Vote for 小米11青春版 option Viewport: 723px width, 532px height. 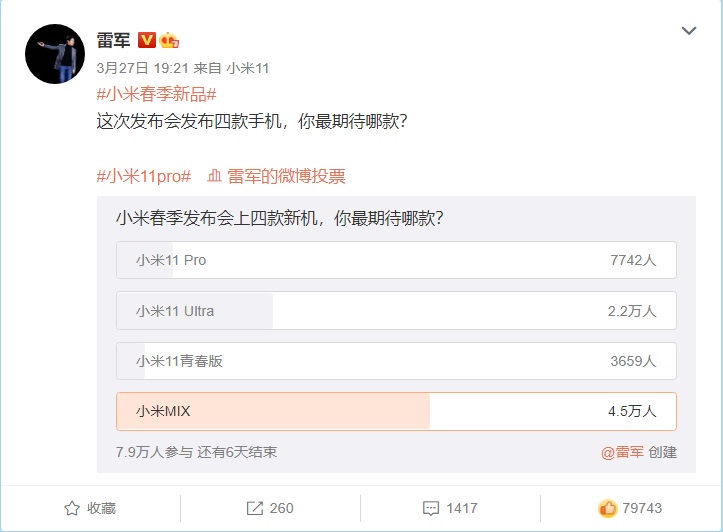tap(396, 361)
